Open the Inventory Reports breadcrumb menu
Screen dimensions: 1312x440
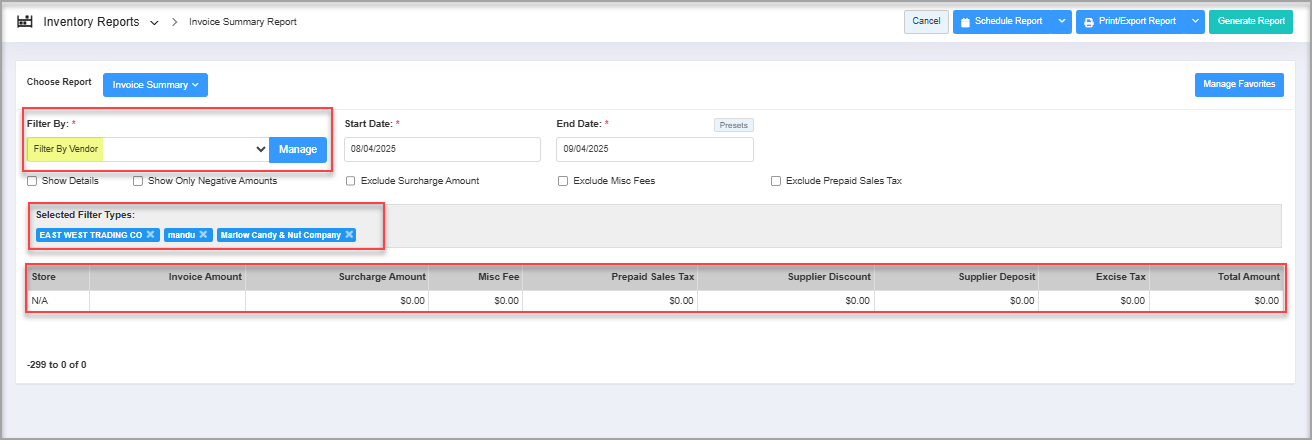coord(154,22)
